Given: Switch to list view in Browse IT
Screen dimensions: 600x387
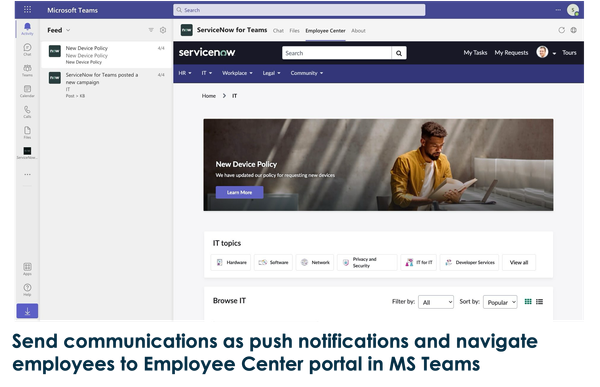Looking at the screenshot, I should coord(540,302).
